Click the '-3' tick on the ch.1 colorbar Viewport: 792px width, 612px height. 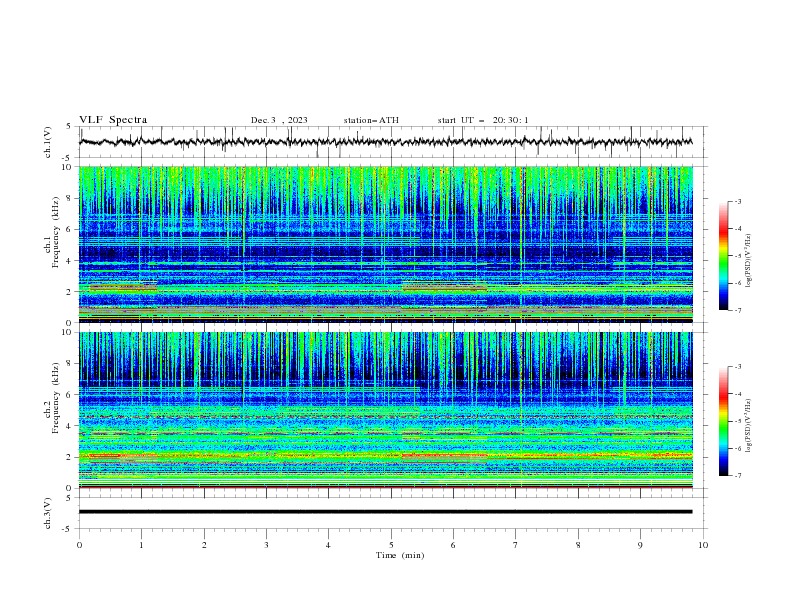coord(737,201)
